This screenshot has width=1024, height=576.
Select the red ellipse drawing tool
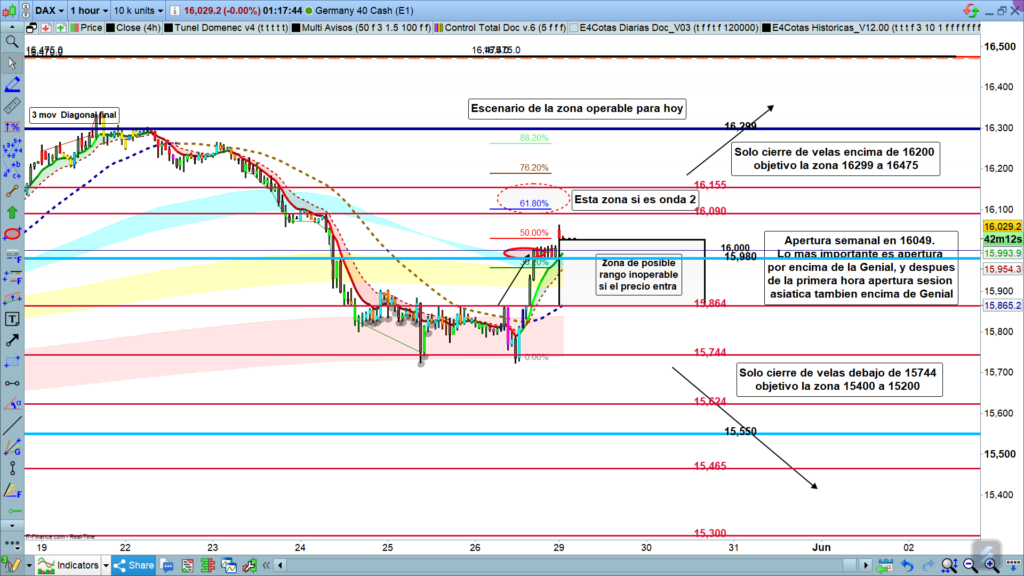click(x=12, y=234)
